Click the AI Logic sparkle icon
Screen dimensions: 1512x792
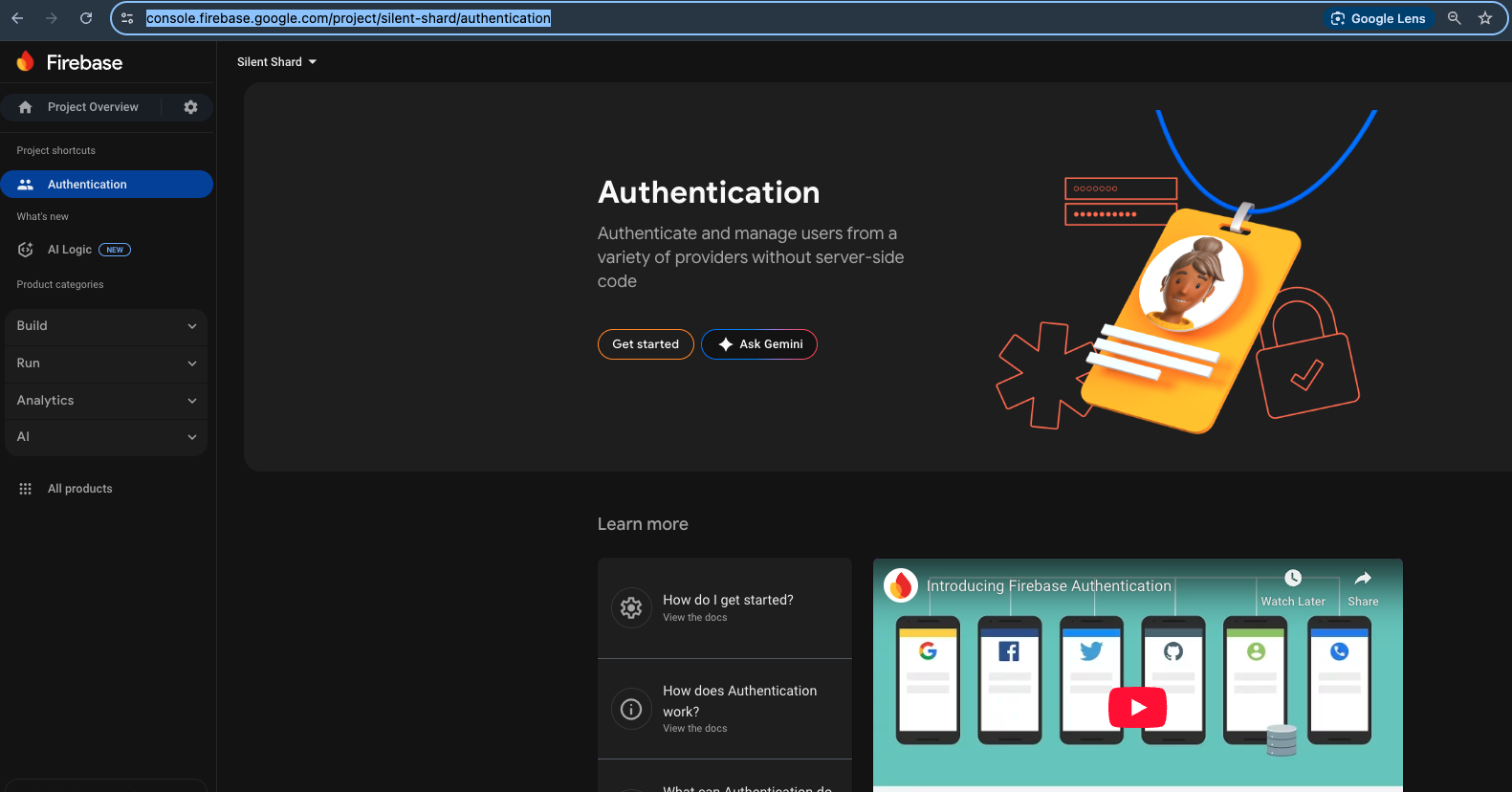(26, 250)
